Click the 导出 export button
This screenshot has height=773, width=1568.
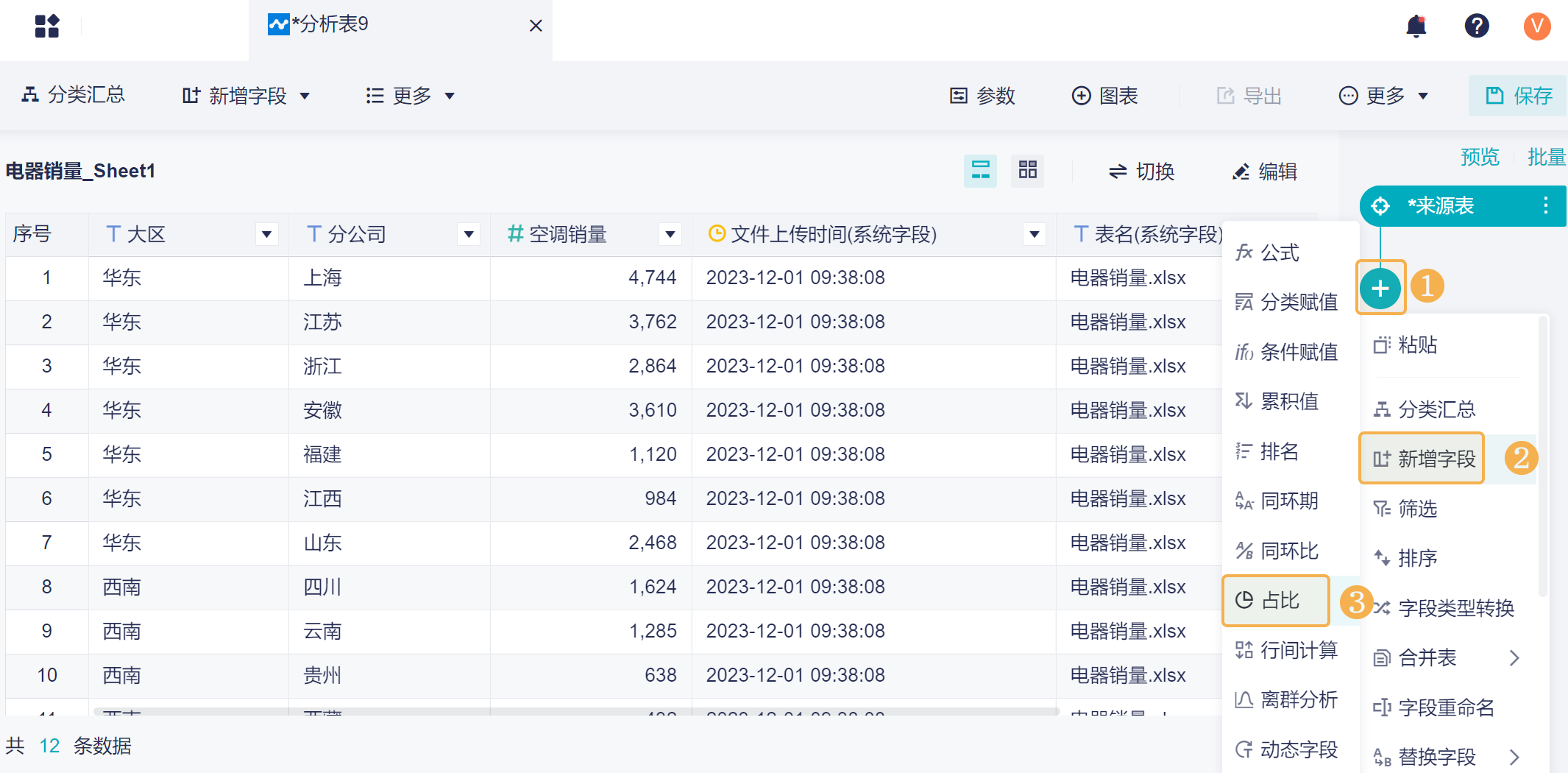(1249, 95)
